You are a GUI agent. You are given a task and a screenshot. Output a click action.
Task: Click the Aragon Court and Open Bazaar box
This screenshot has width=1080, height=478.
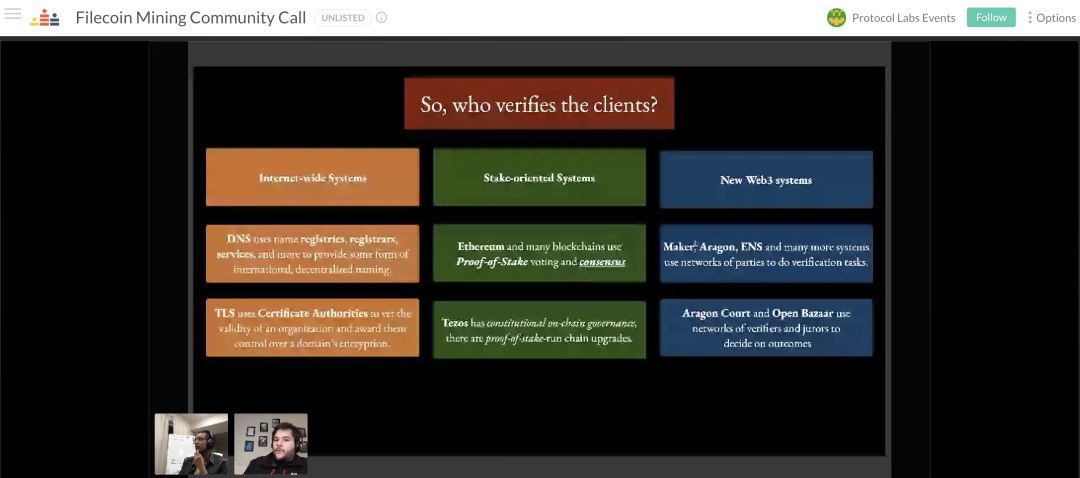pyautogui.click(x=766, y=328)
